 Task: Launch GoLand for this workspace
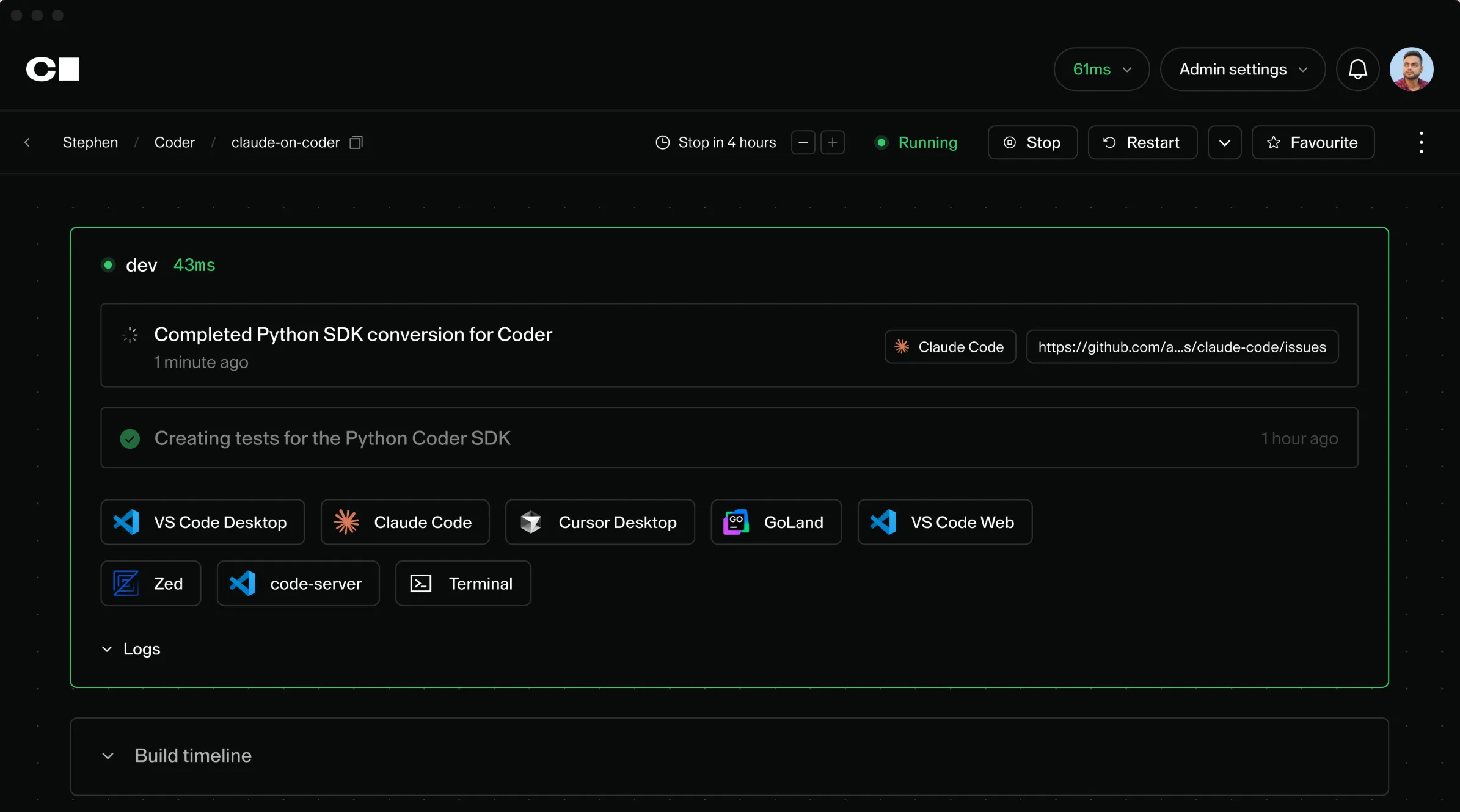776,522
